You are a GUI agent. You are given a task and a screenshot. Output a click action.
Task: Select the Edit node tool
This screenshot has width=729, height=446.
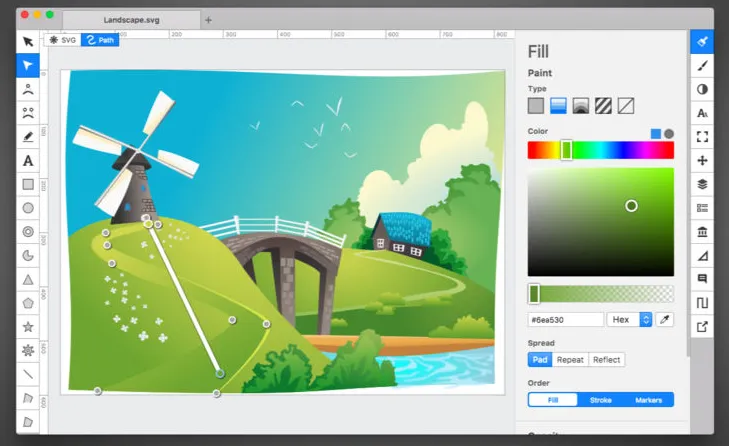tap(28, 65)
